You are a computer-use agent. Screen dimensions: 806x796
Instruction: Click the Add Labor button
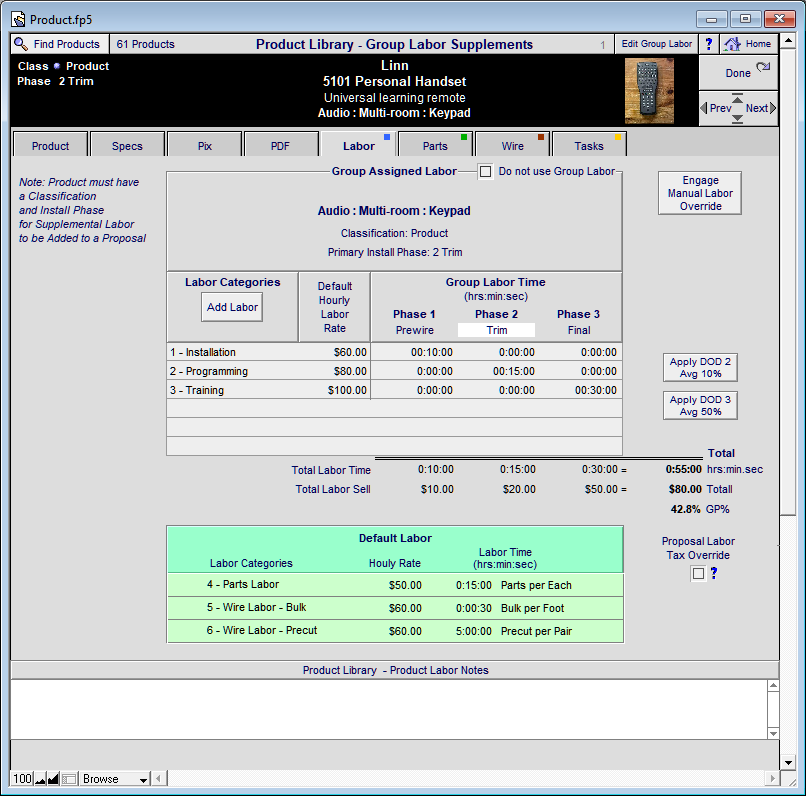[232, 307]
